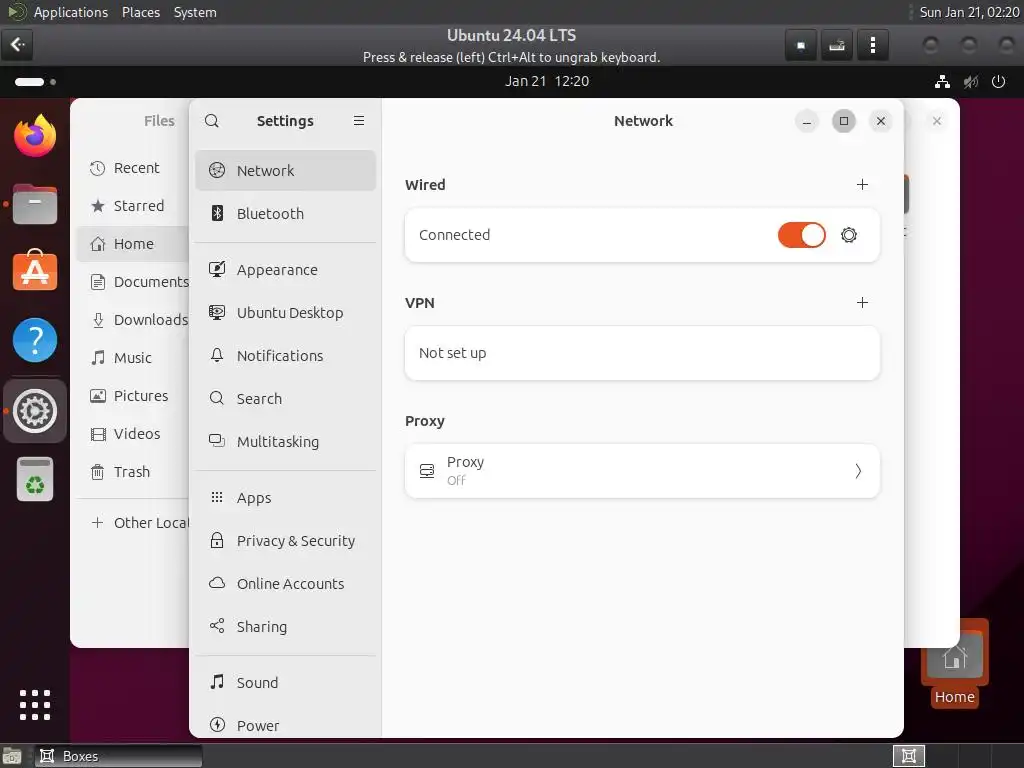1024x768 pixels.
Task: Click the guest muted volume icon
Action: point(970,82)
